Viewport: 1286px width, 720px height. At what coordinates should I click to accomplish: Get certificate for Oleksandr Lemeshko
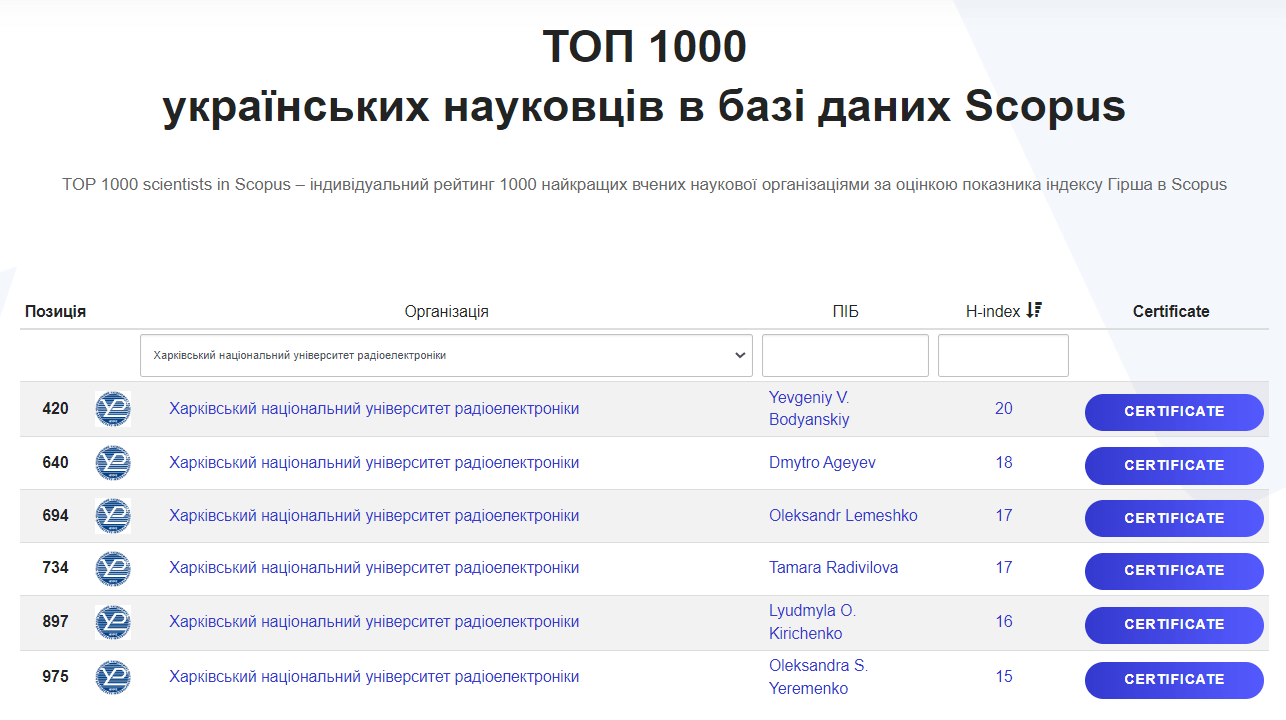pyautogui.click(x=1174, y=518)
